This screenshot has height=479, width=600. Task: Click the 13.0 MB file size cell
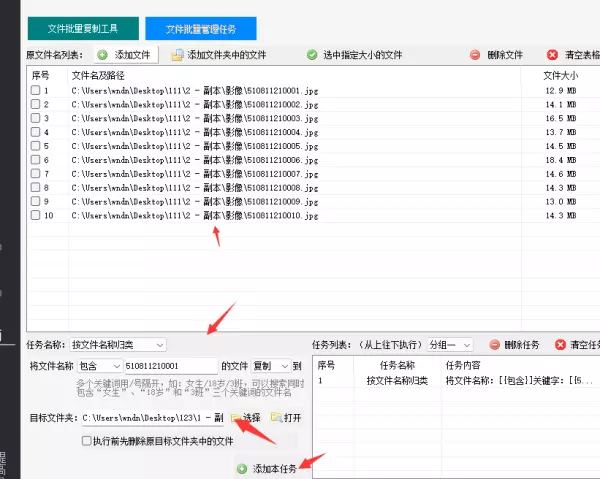tap(561, 202)
